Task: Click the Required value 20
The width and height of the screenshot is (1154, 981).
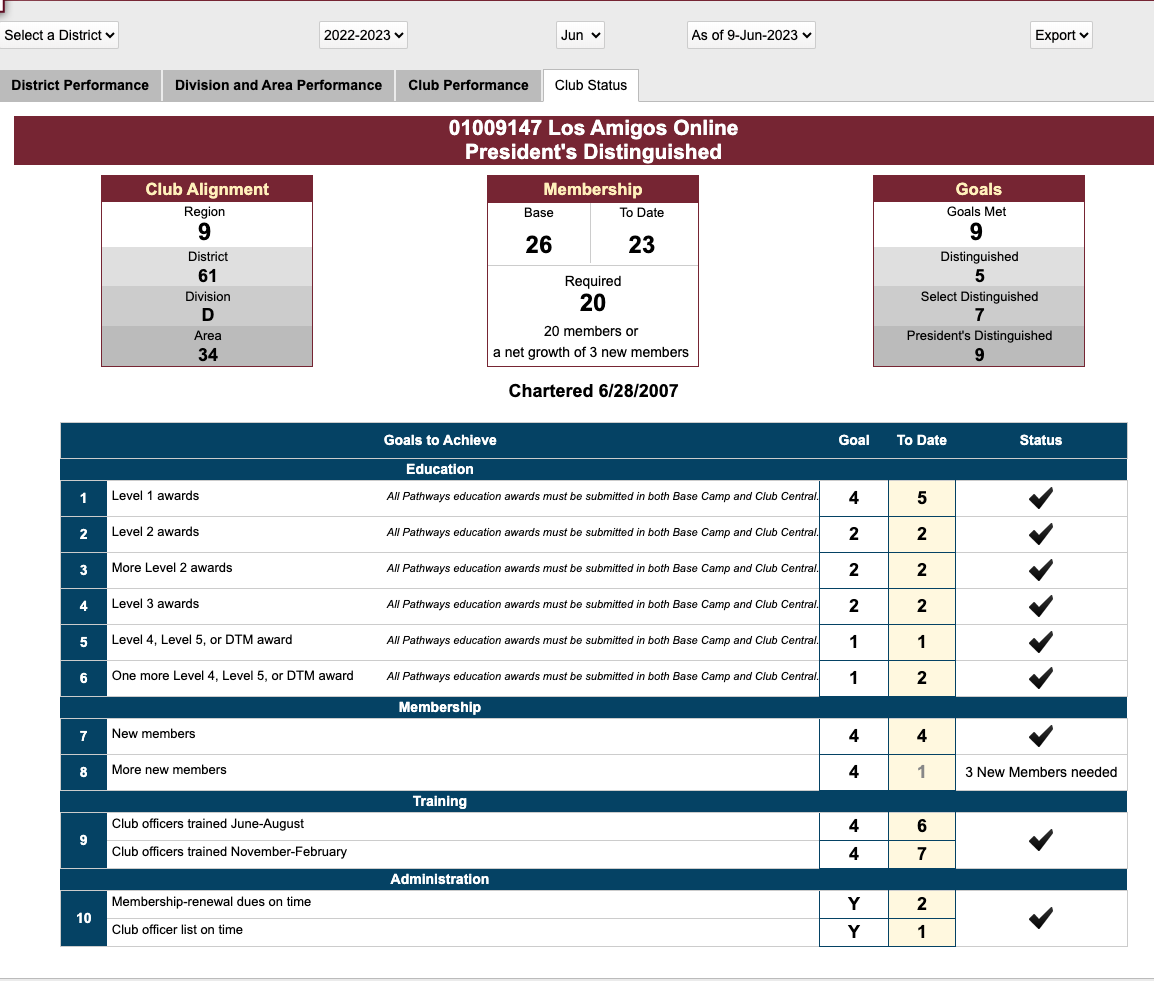Action: click(x=592, y=302)
